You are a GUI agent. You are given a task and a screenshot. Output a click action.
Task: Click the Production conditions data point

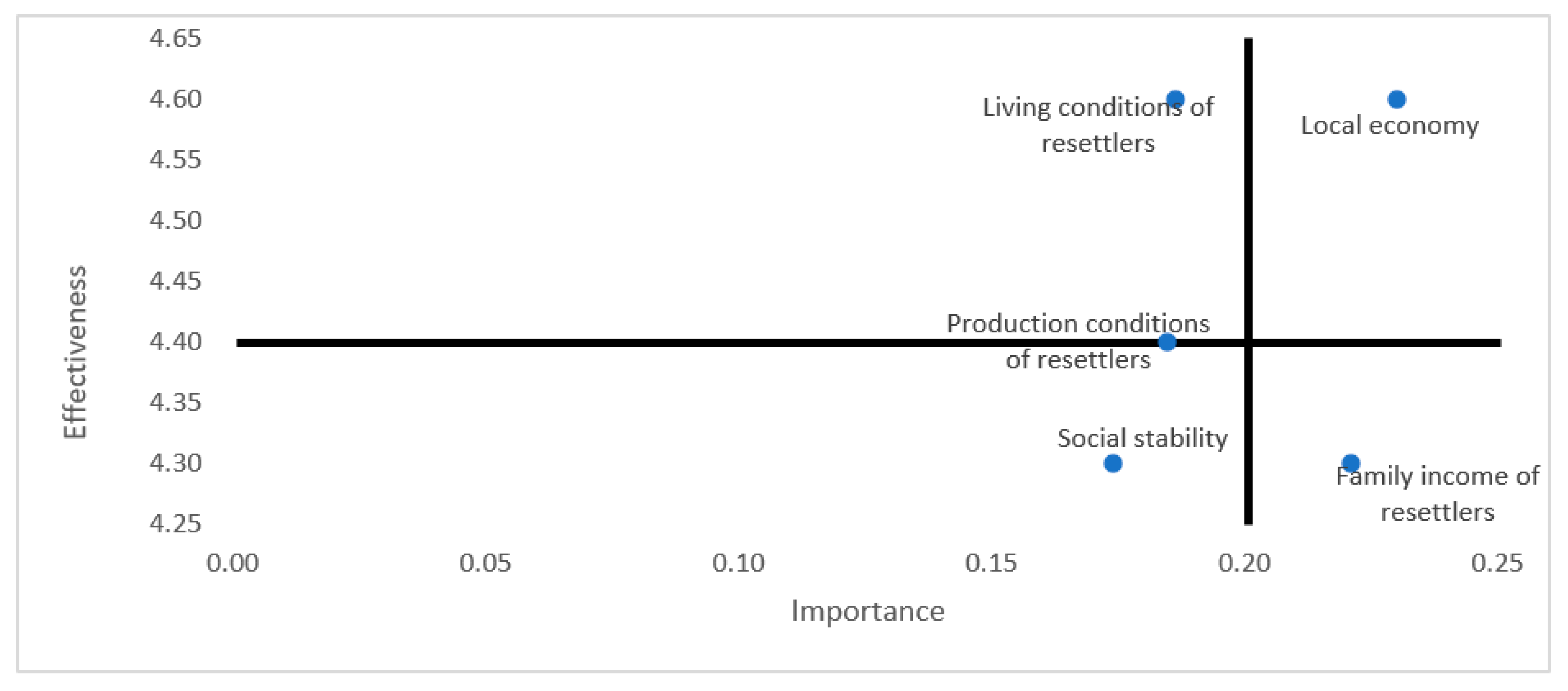coord(1167,342)
